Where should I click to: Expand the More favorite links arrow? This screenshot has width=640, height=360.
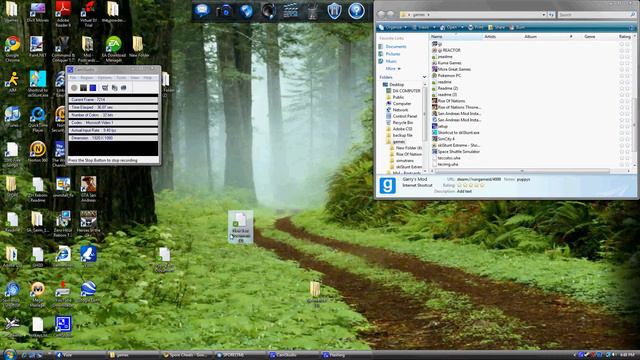(399, 69)
